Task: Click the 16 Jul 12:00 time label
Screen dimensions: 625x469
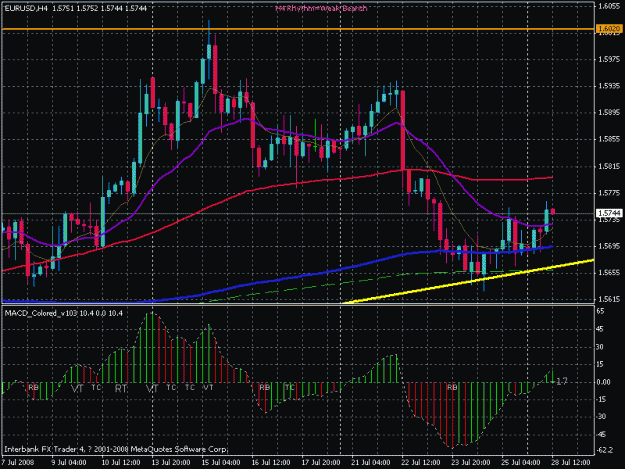Action: pos(271,462)
